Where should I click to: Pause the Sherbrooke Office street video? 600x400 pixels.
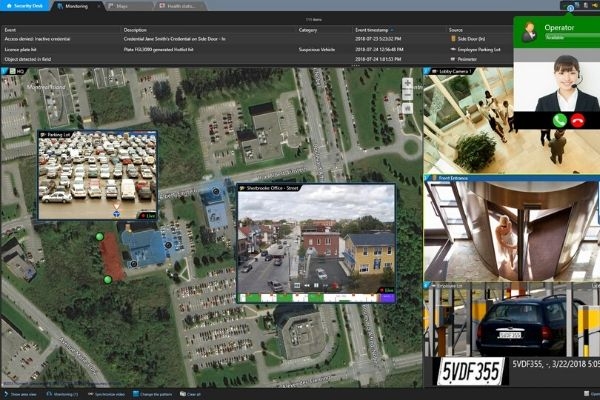coord(316,286)
